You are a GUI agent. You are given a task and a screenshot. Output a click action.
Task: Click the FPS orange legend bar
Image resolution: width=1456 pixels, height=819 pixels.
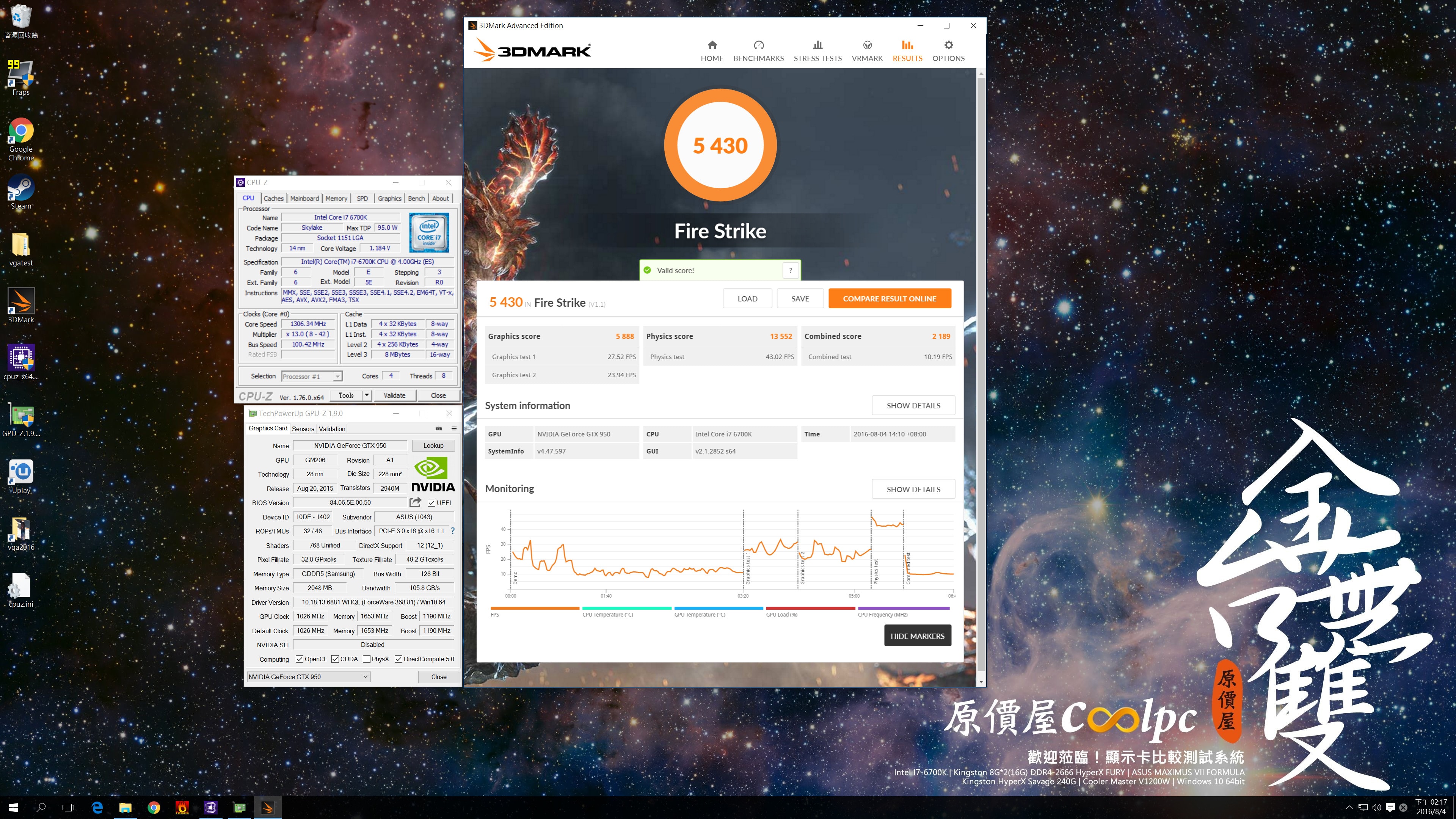[535, 608]
